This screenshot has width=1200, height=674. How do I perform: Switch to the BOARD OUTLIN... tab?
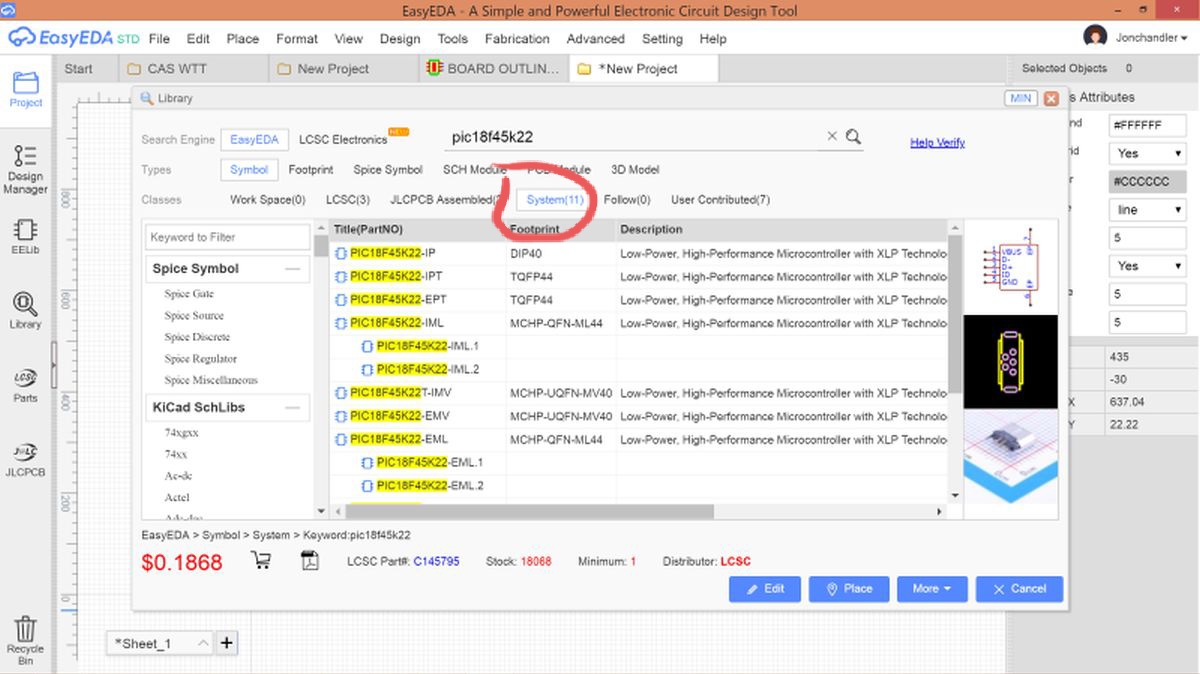494,69
